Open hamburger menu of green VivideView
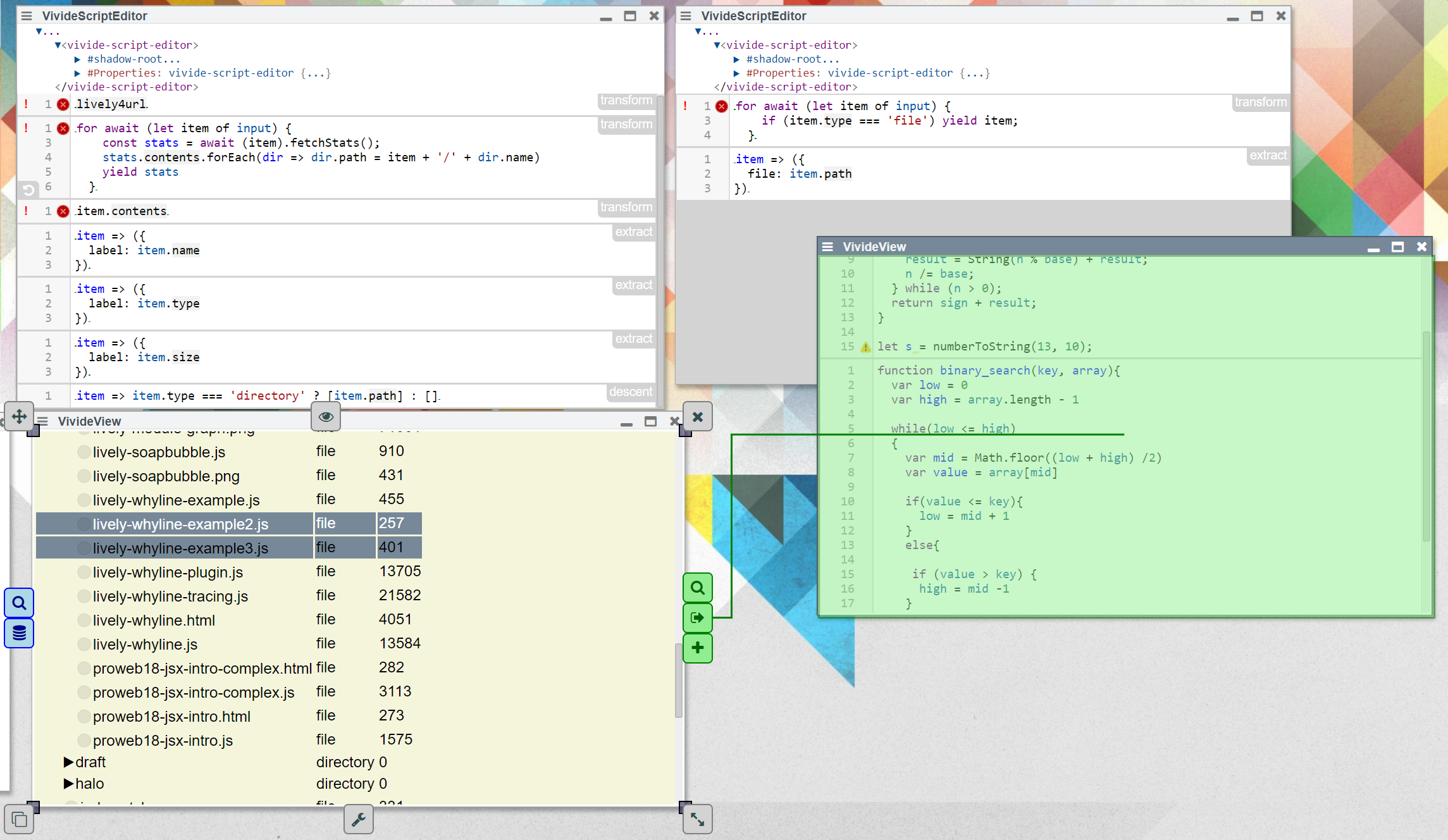Screen dimensions: 1448x840 coord(827,247)
